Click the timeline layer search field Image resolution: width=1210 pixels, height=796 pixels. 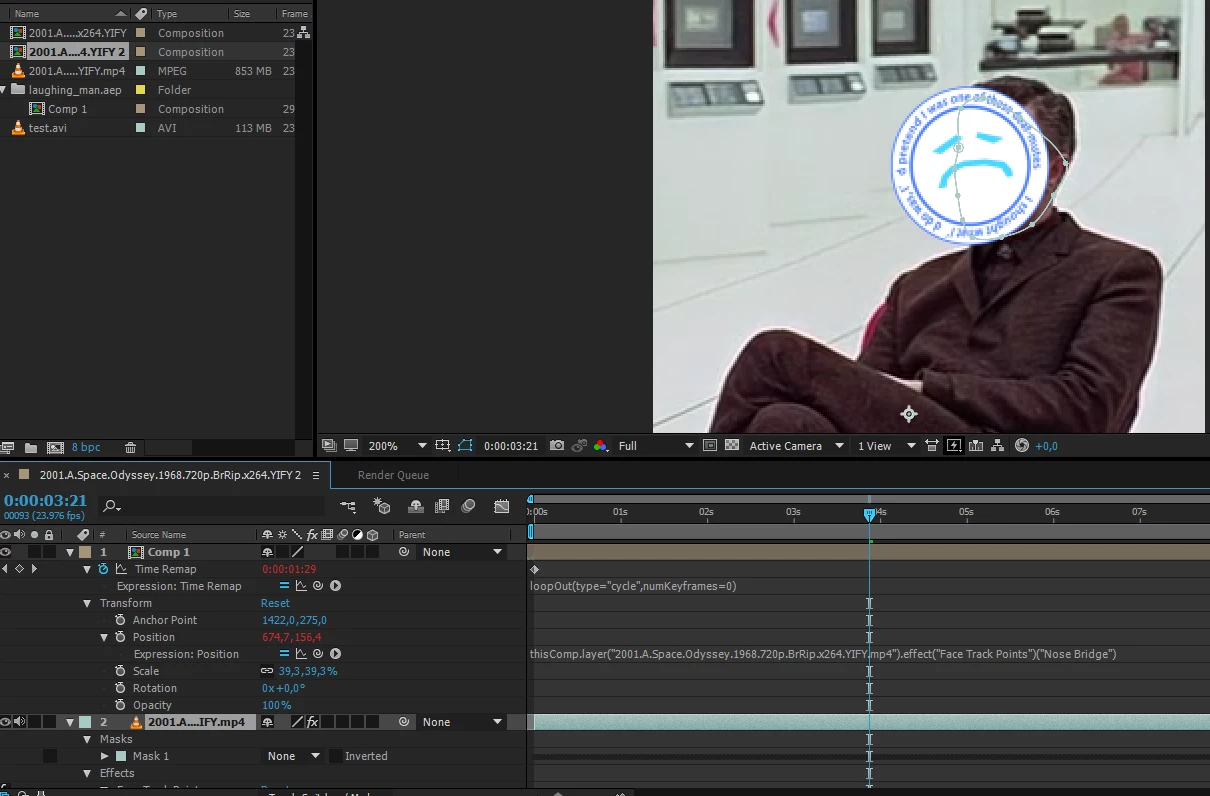[x=213, y=506]
